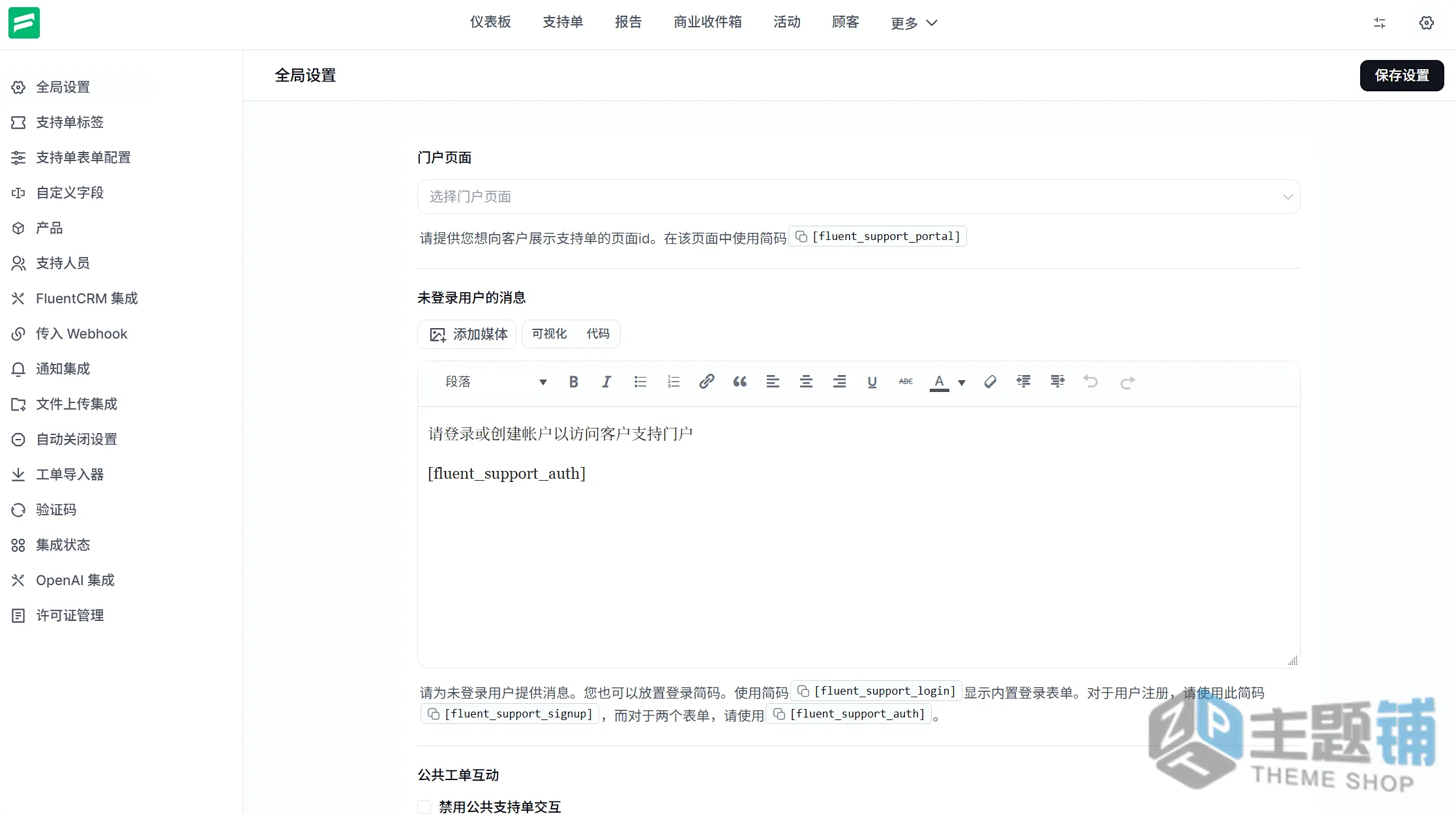Toggle bold formatting in the editor
1456x814 pixels.
click(574, 382)
